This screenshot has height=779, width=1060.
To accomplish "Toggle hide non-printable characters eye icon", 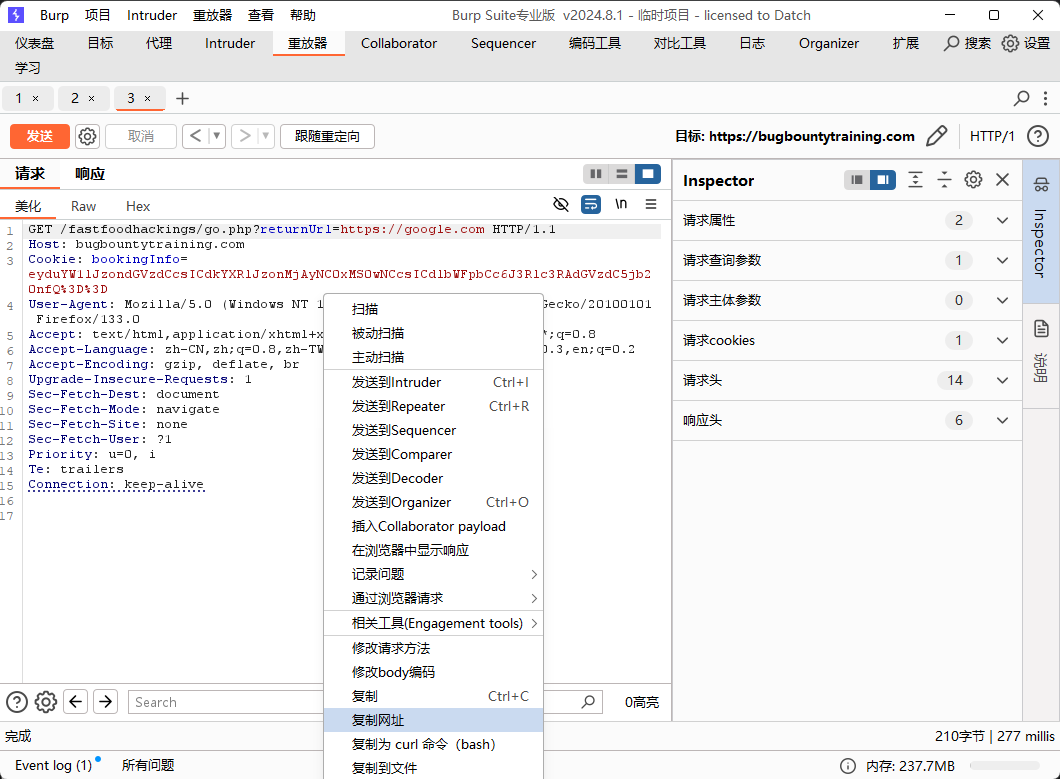I will [560, 204].
